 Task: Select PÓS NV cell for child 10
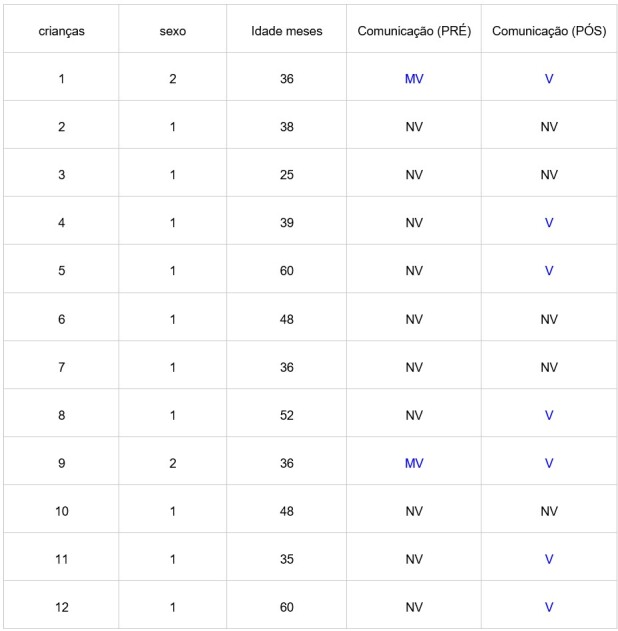tap(549, 511)
